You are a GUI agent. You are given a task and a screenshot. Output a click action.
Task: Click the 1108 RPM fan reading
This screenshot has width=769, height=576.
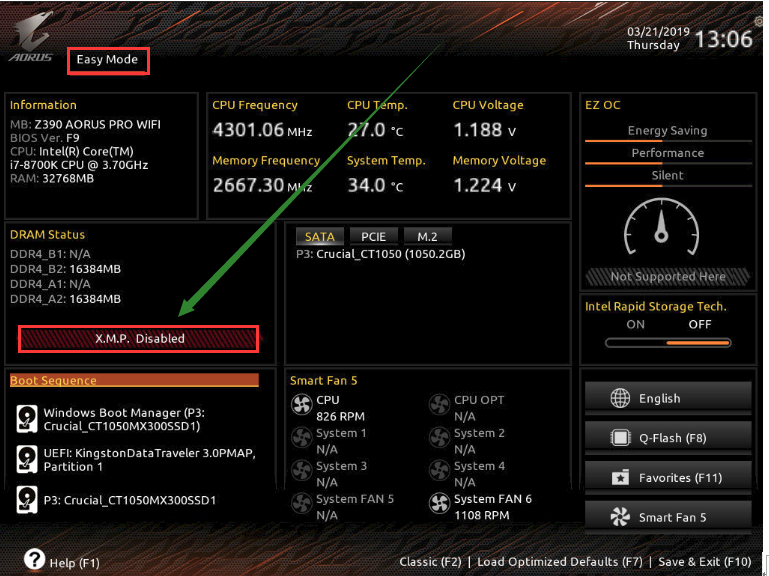click(x=482, y=515)
